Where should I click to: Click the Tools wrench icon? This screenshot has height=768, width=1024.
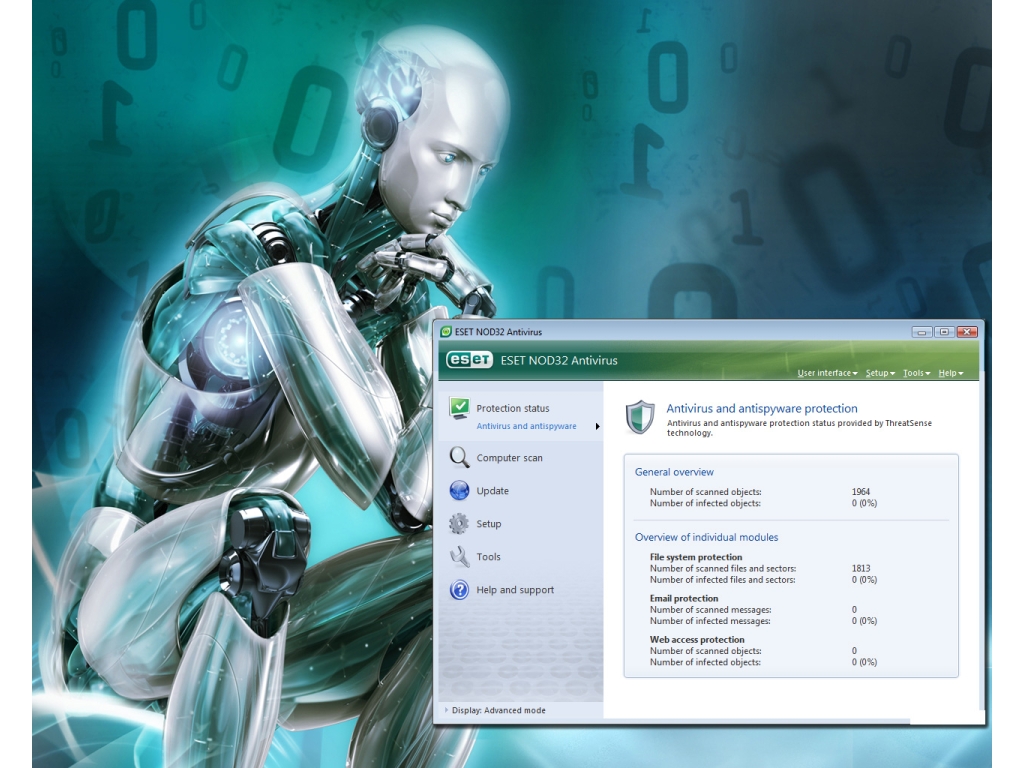click(x=460, y=556)
